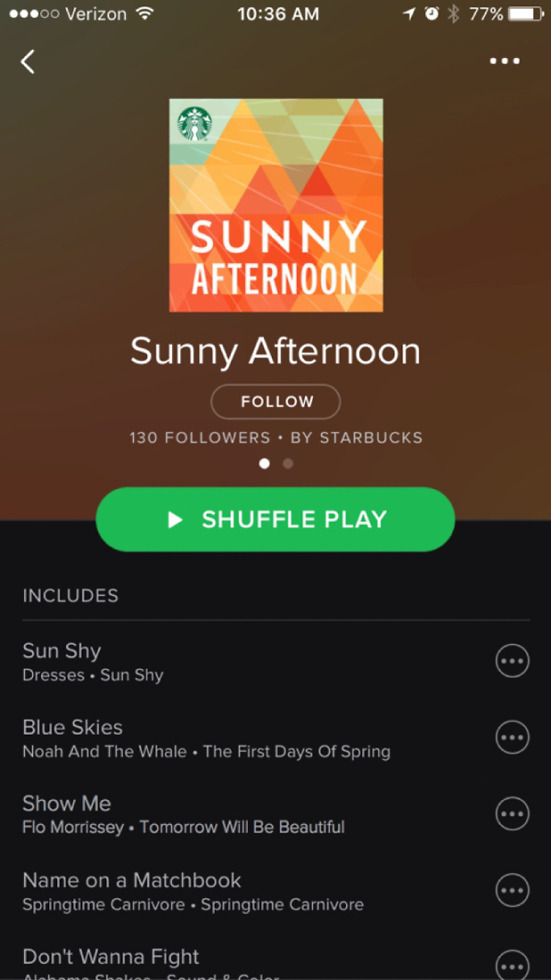Tap the Sunny Afternoon playlist title
The width and height of the screenshot is (551, 980).
[276, 351]
